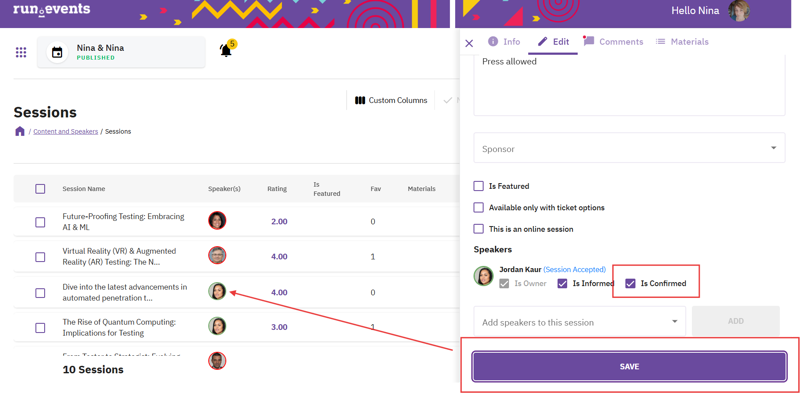
Task: Click the Speaker(s) column header
Action: click(224, 189)
